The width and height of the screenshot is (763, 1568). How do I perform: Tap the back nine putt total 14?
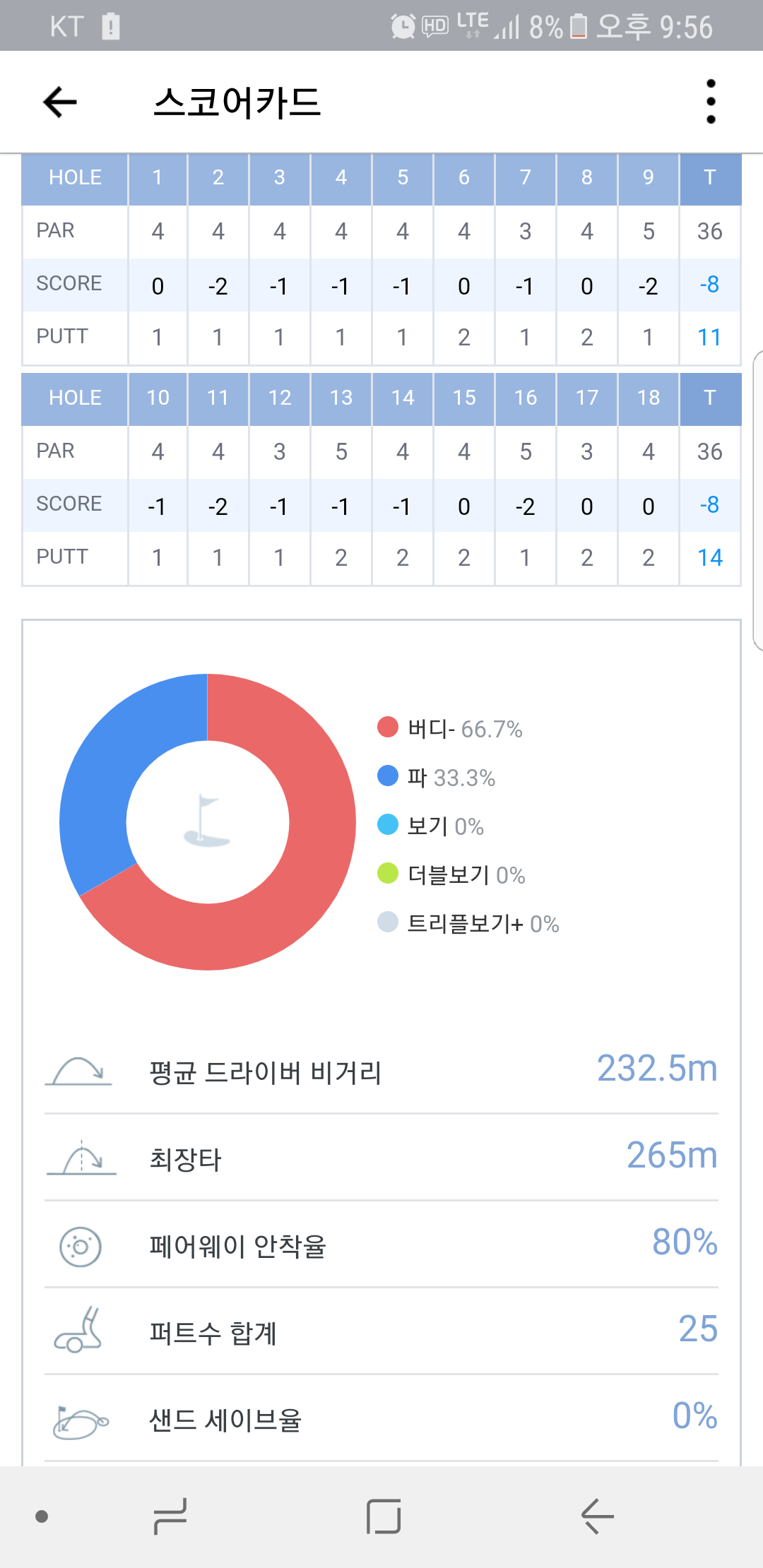[709, 558]
